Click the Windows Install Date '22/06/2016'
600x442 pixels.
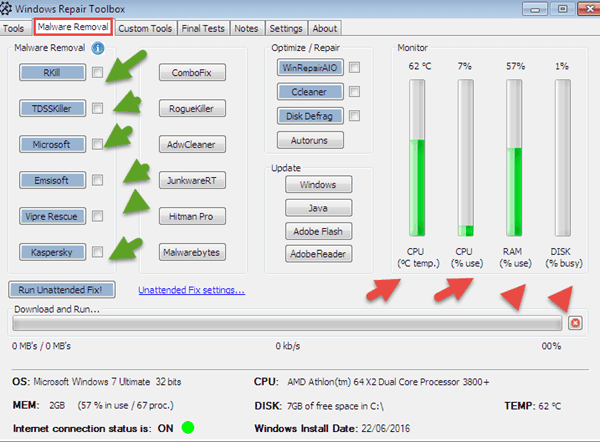(385, 428)
